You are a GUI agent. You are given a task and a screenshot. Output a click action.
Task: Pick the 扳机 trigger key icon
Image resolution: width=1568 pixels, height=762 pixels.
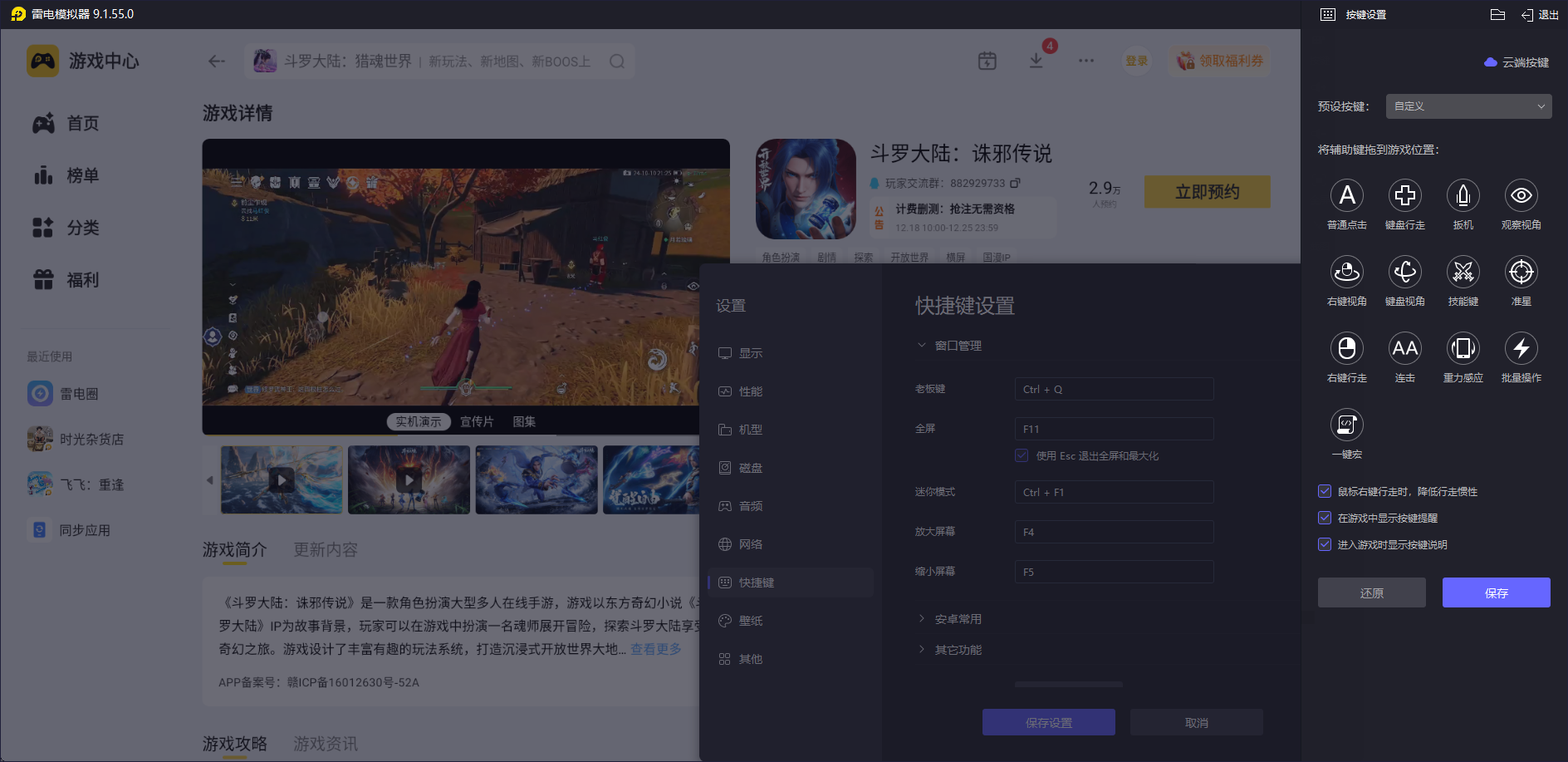[x=1463, y=196]
